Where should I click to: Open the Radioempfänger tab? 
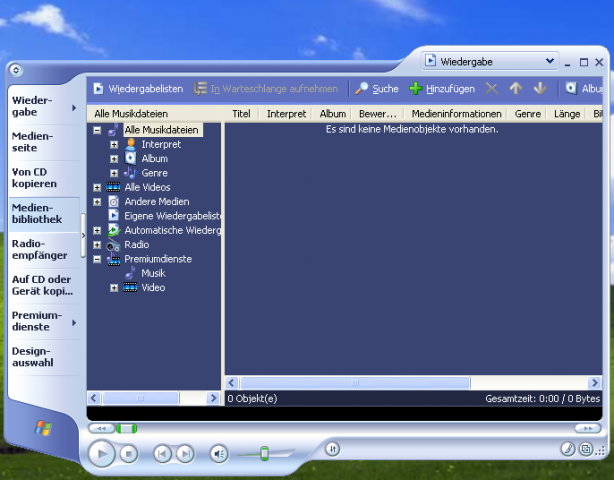click(43, 249)
